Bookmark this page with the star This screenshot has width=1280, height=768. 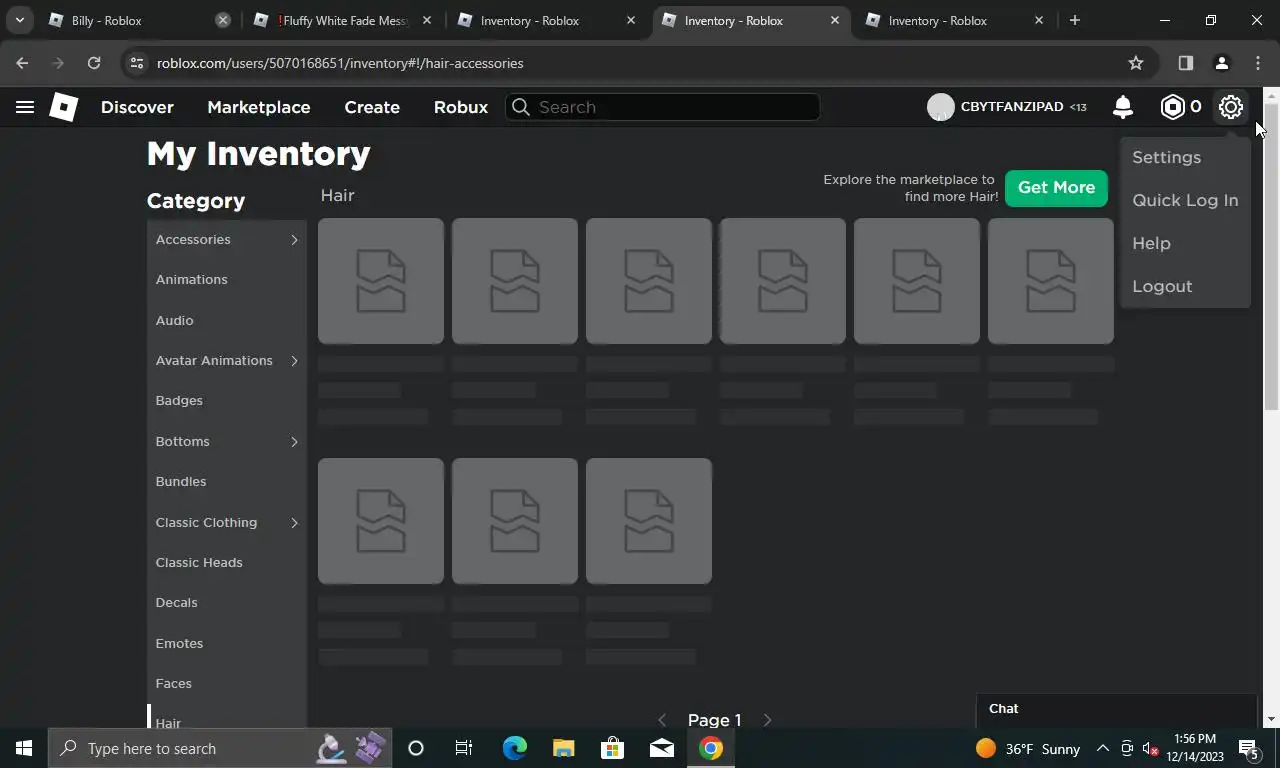[x=1136, y=63]
